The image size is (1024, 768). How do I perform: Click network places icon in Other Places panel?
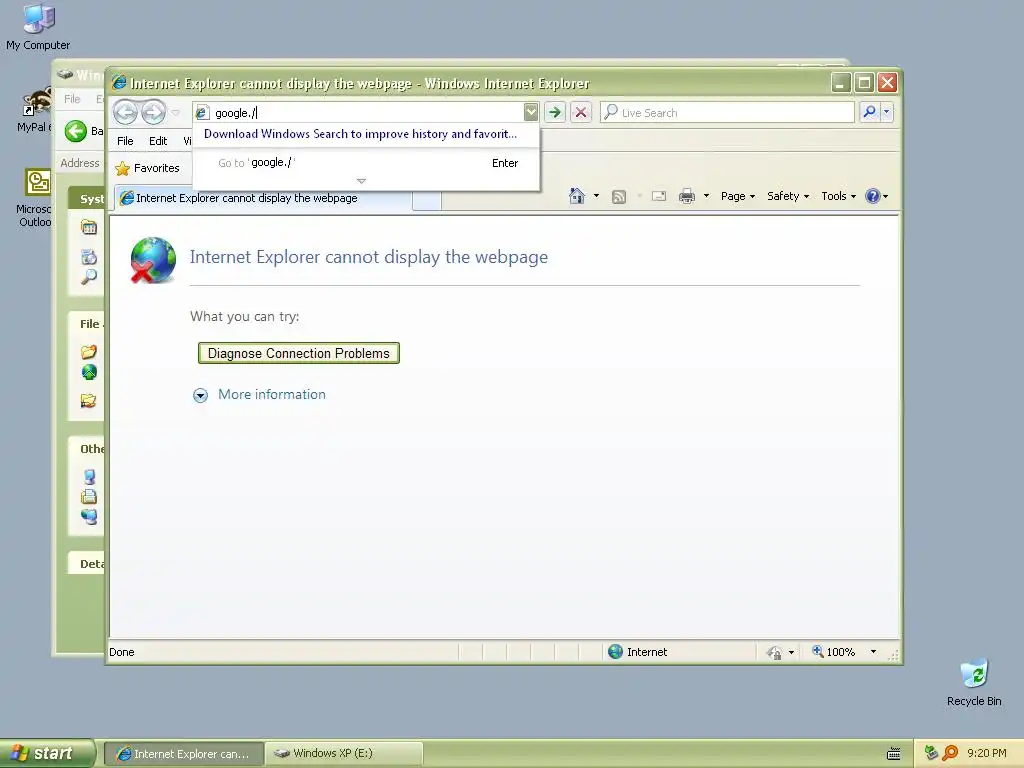89,517
